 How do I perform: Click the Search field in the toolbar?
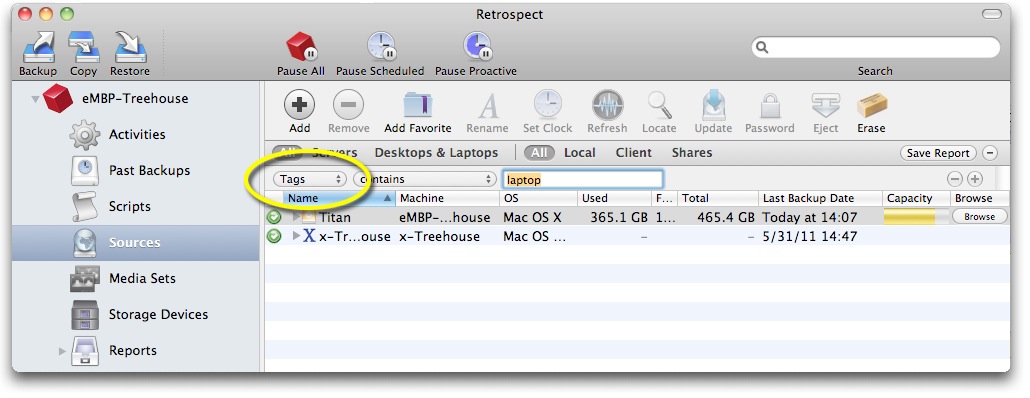(x=876, y=47)
